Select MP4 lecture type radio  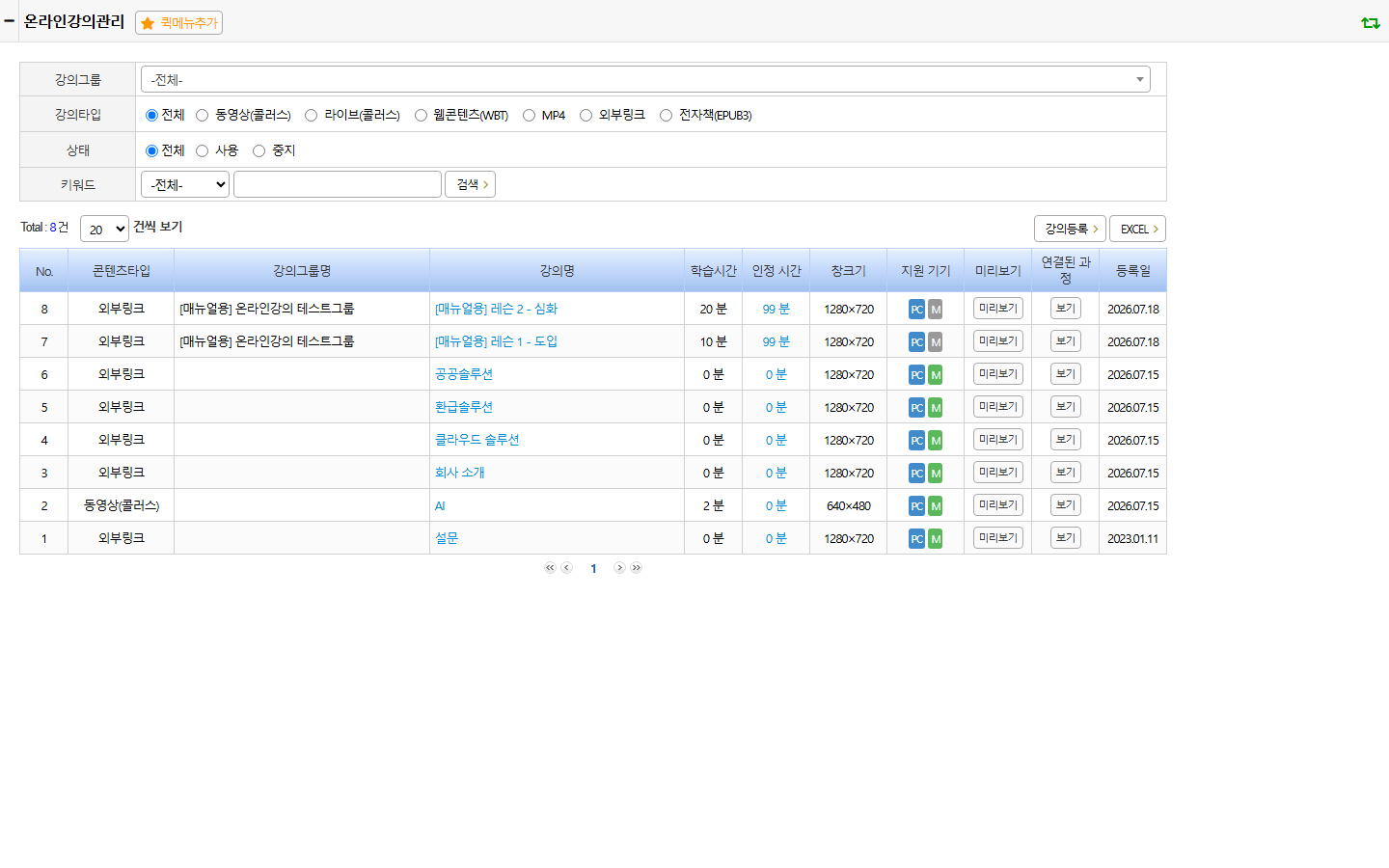click(x=529, y=116)
